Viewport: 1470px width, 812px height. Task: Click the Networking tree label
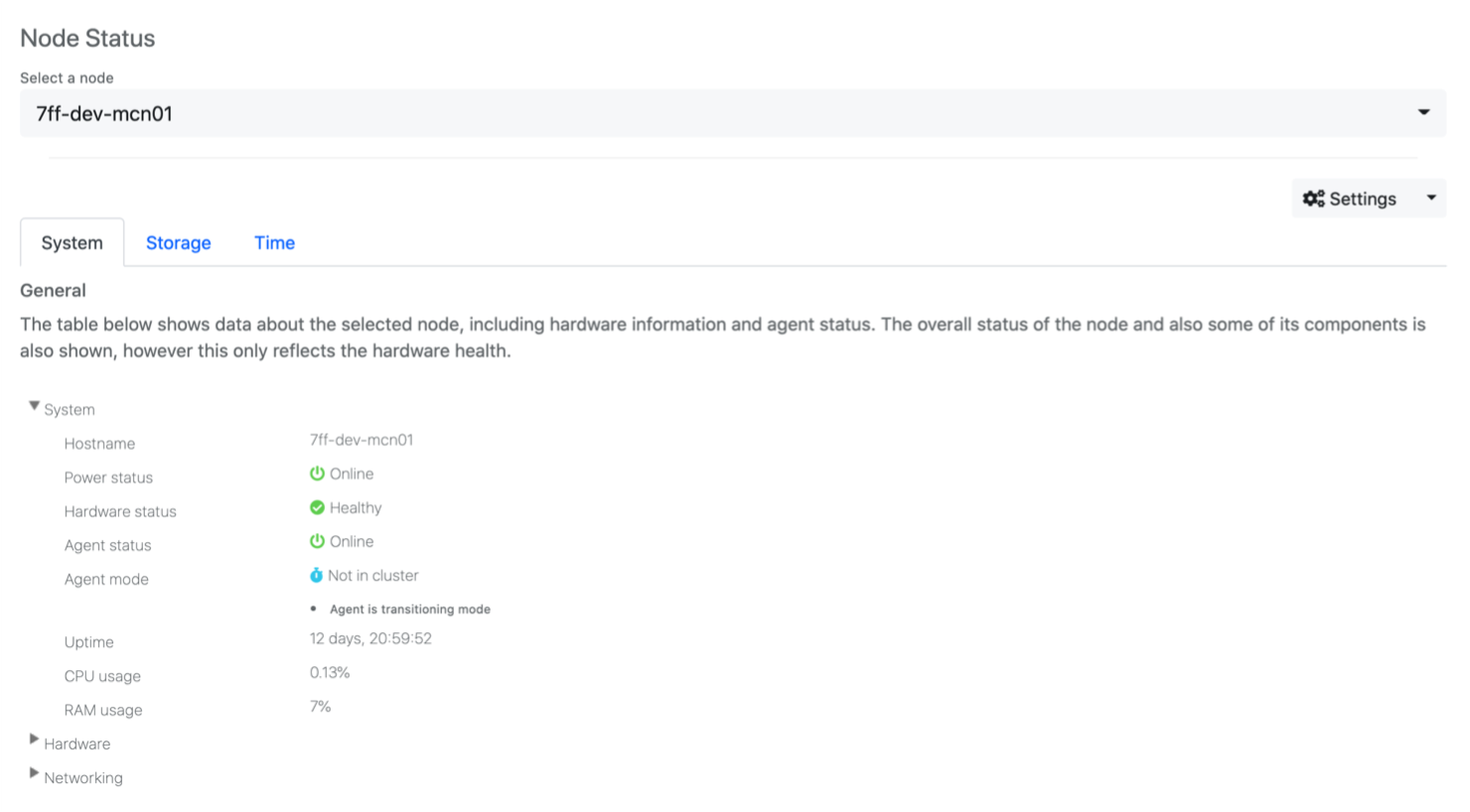83,777
